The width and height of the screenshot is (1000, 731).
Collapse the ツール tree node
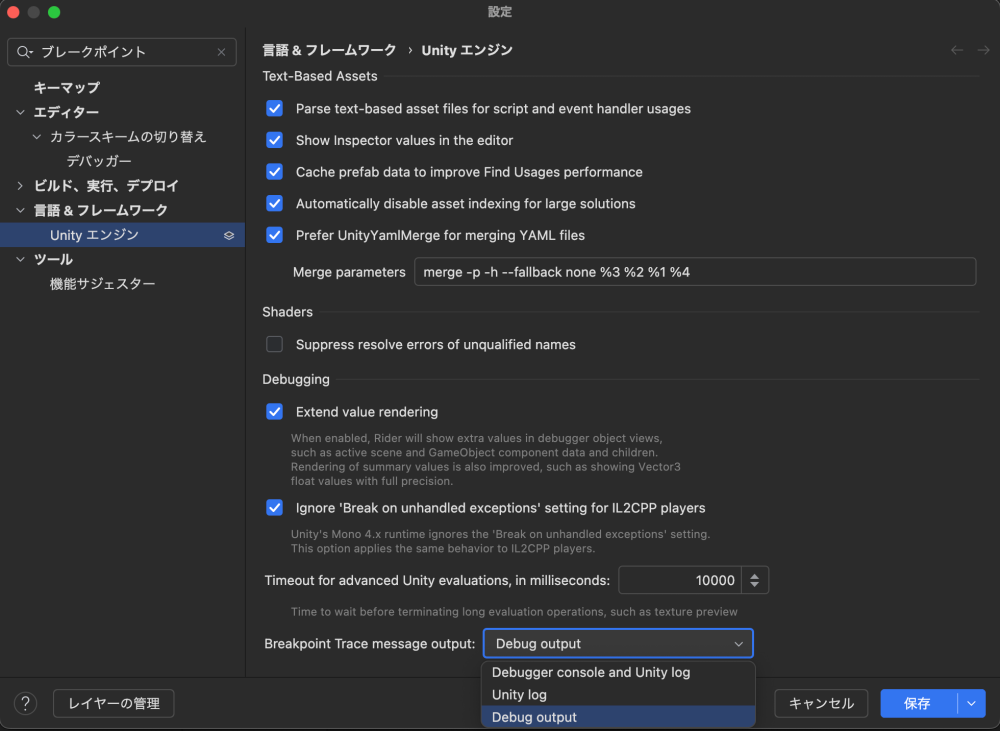20,259
